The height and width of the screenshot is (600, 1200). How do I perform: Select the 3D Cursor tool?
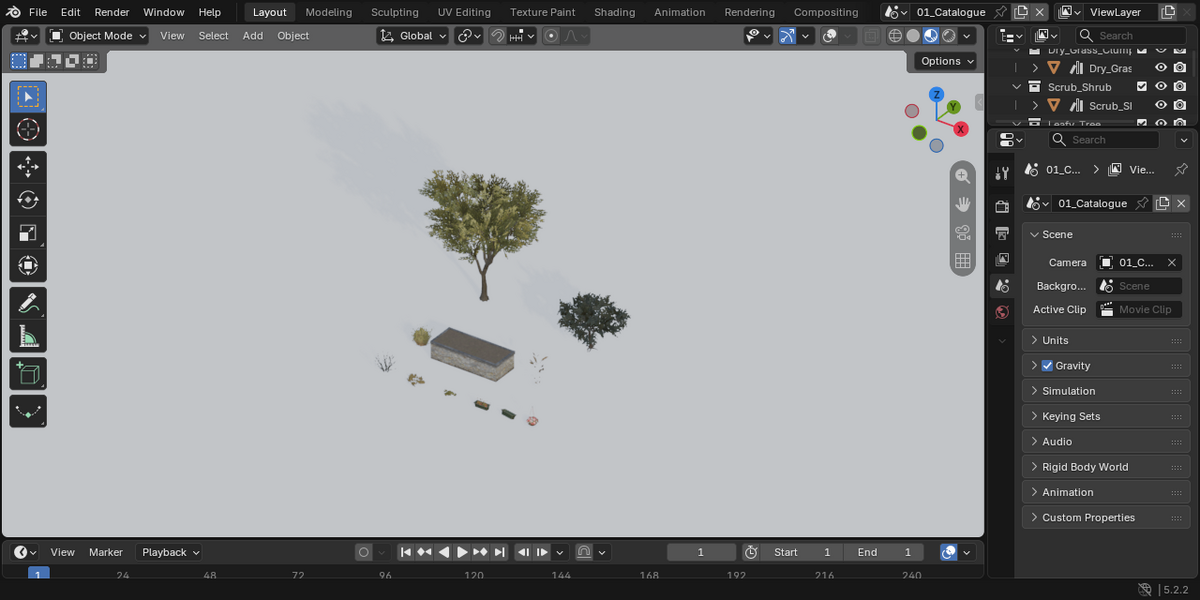pyautogui.click(x=28, y=130)
